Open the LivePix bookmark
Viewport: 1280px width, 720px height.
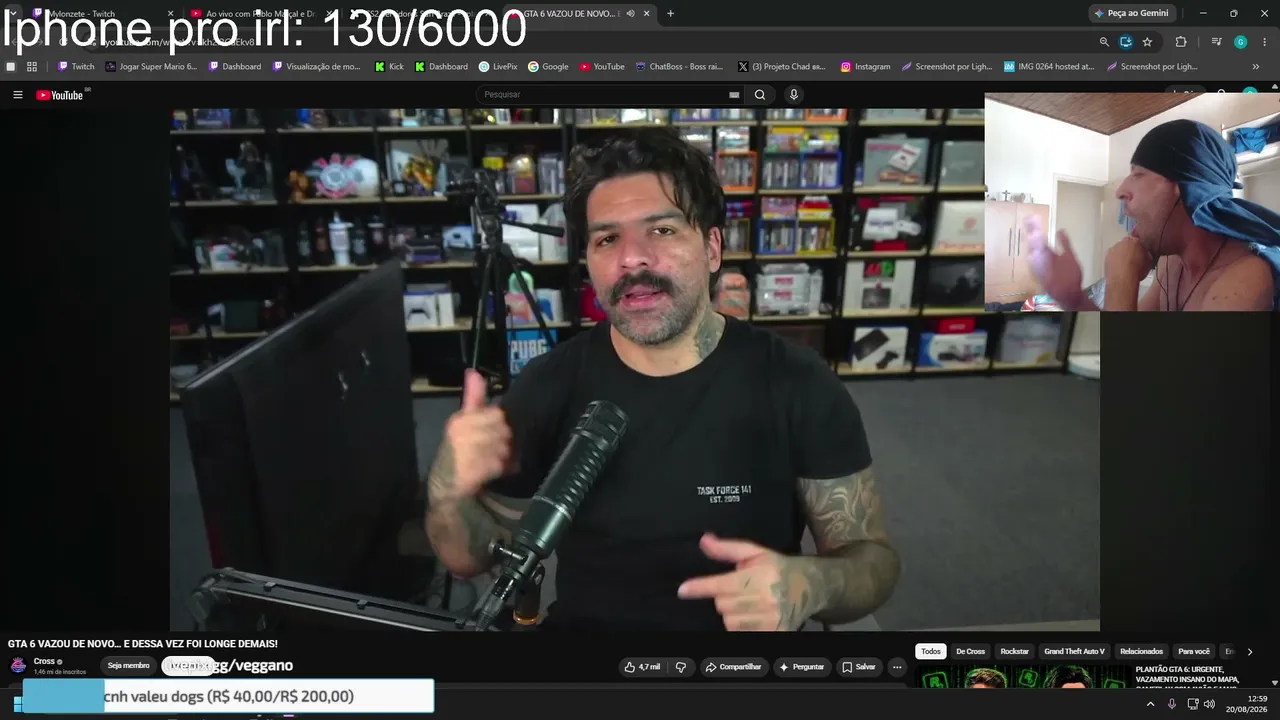click(498, 67)
